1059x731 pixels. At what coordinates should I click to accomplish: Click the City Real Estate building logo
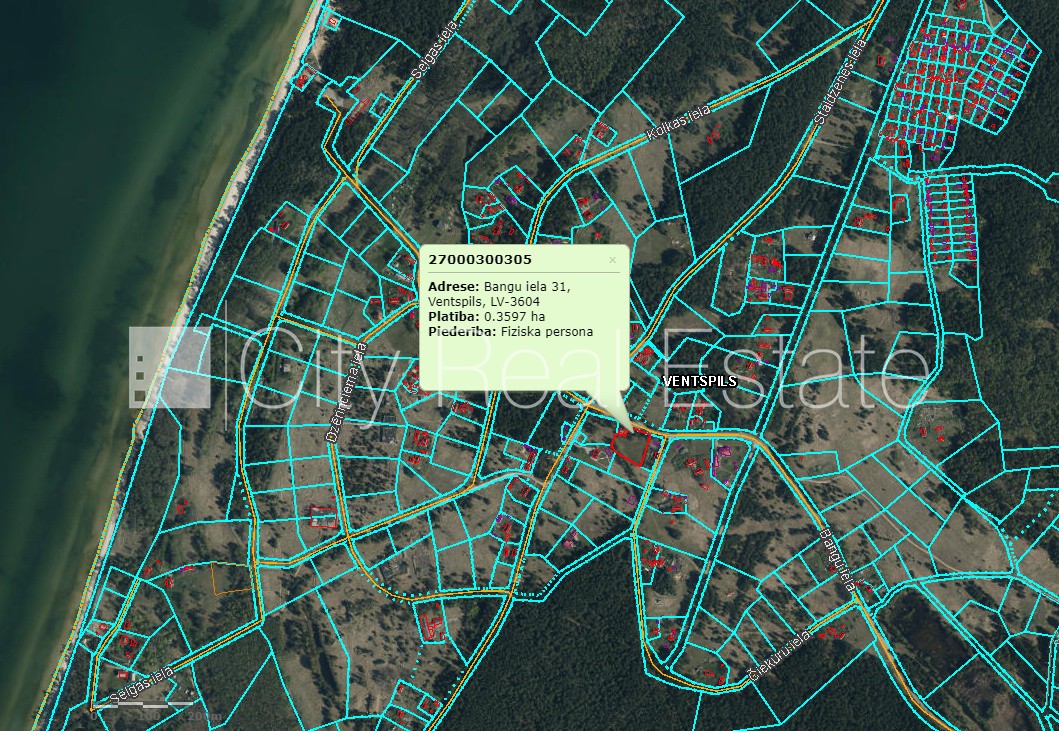pyautogui.click(x=169, y=366)
